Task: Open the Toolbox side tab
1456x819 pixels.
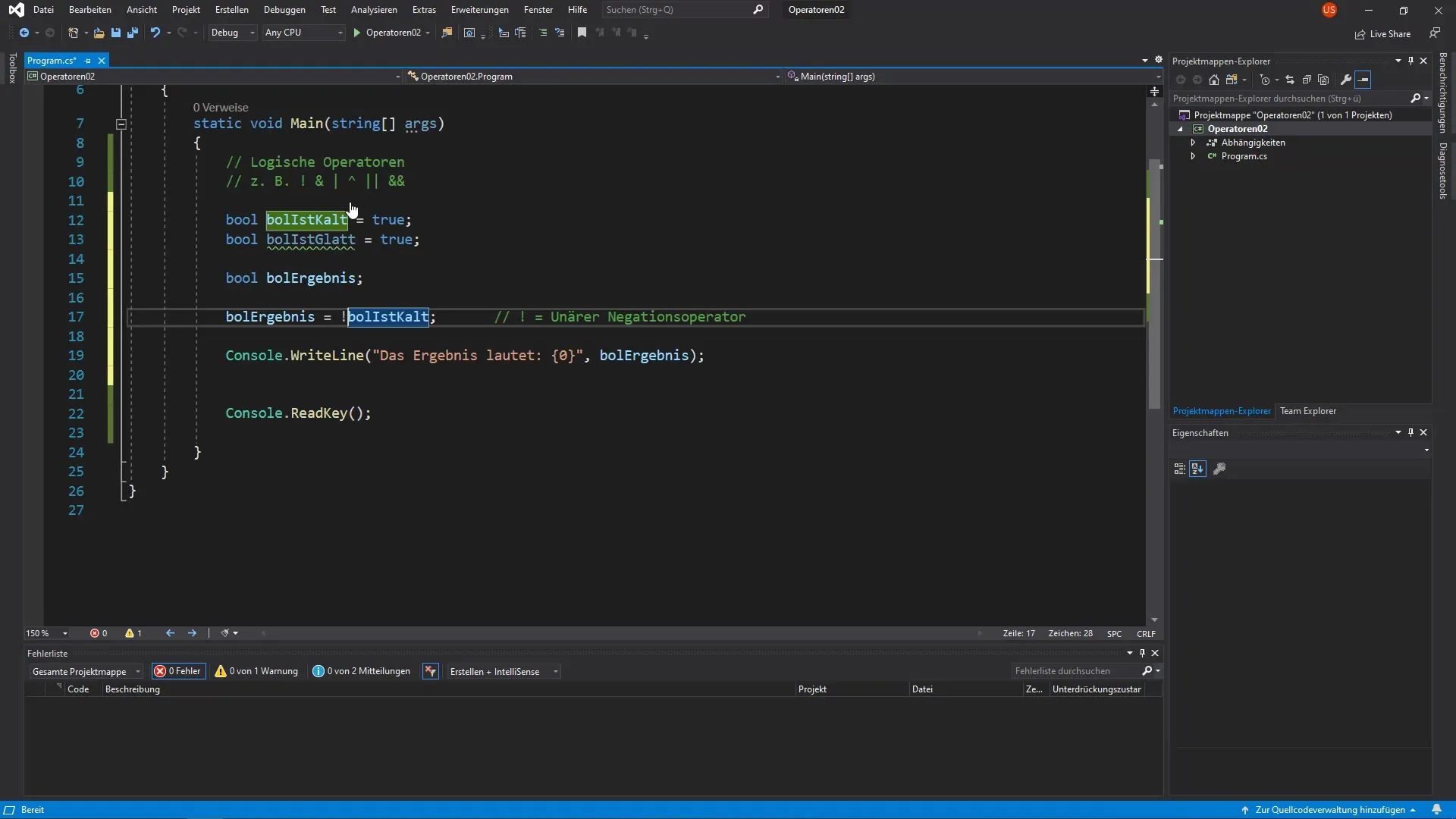Action: coord(12,67)
